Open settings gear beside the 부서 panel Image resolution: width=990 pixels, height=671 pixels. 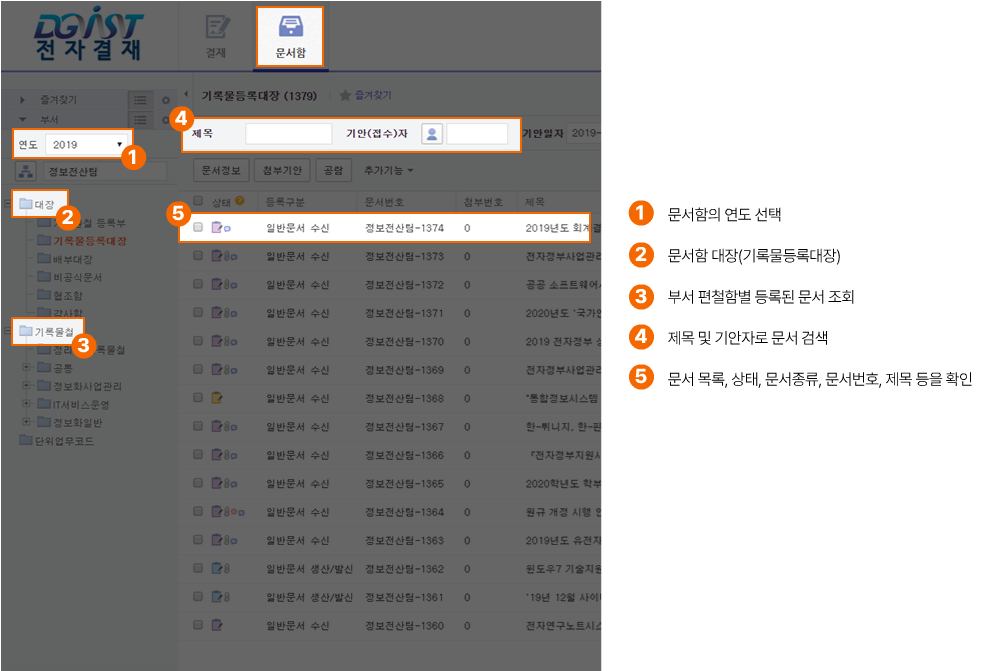pyautogui.click(x=165, y=119)
